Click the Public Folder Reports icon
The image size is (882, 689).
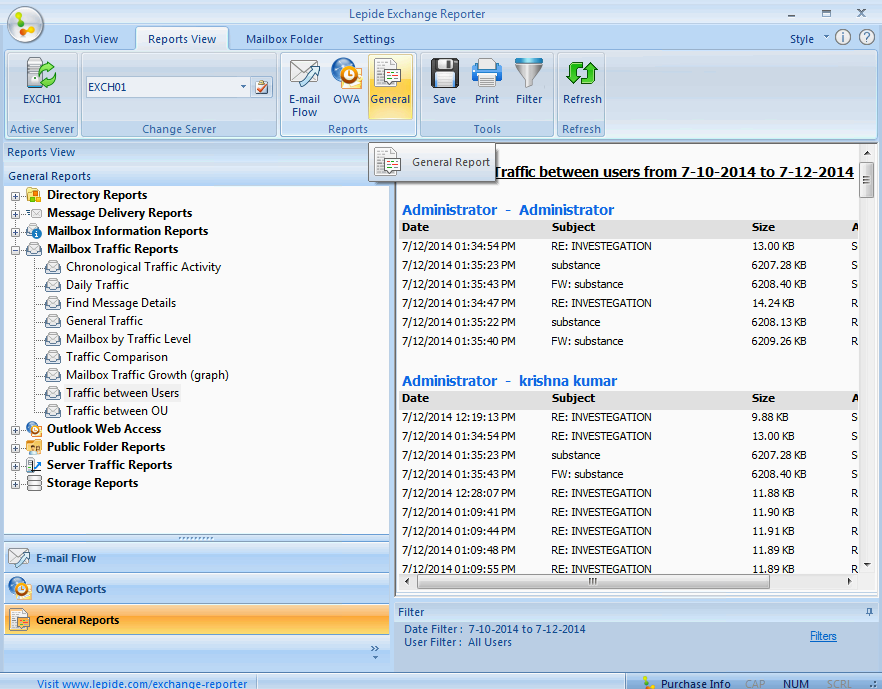coord(34,447)
